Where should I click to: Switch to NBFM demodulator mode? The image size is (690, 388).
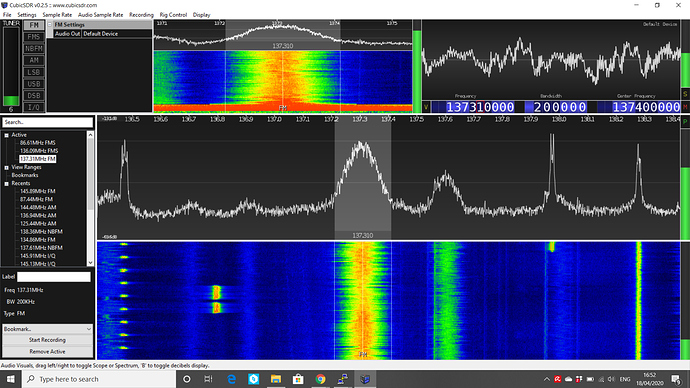[x=34, y=48]
